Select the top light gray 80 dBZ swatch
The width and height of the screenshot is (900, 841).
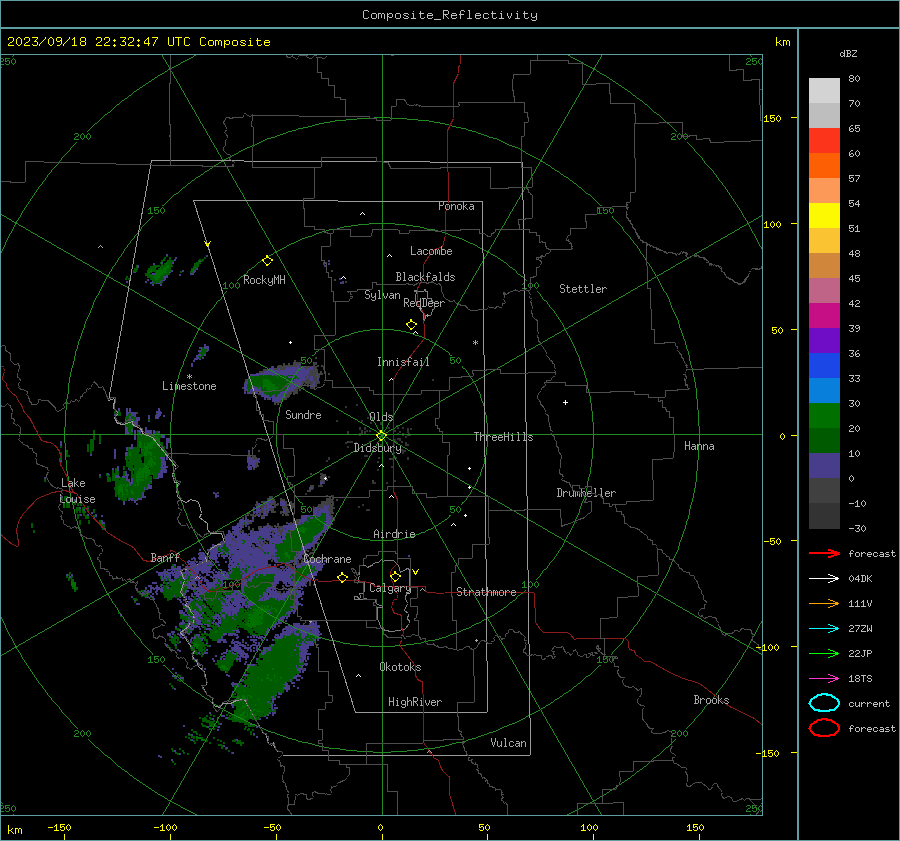[824, 91]
